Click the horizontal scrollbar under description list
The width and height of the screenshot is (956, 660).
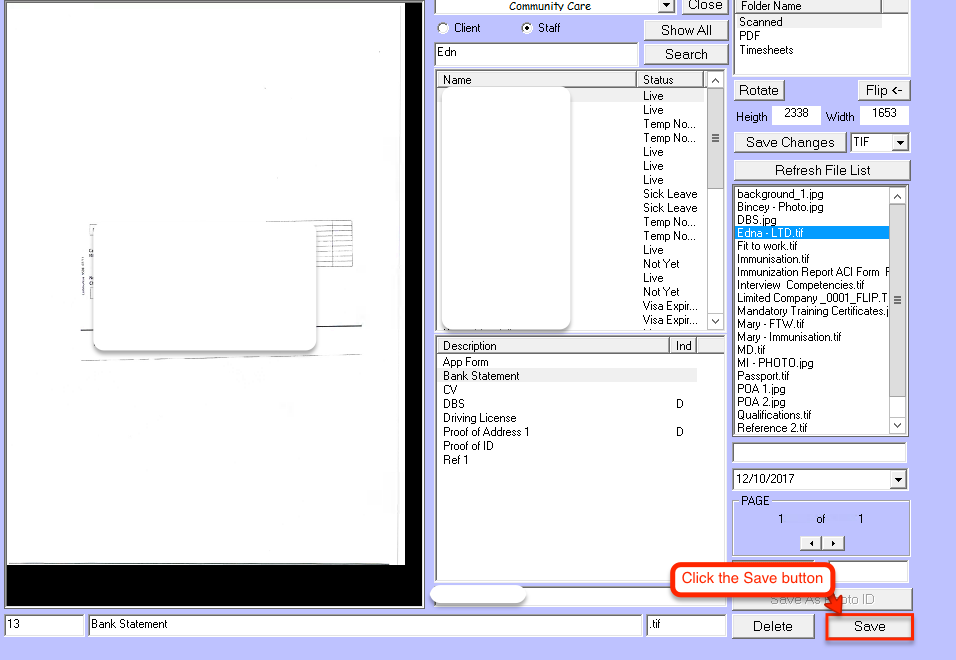point(478,595)
